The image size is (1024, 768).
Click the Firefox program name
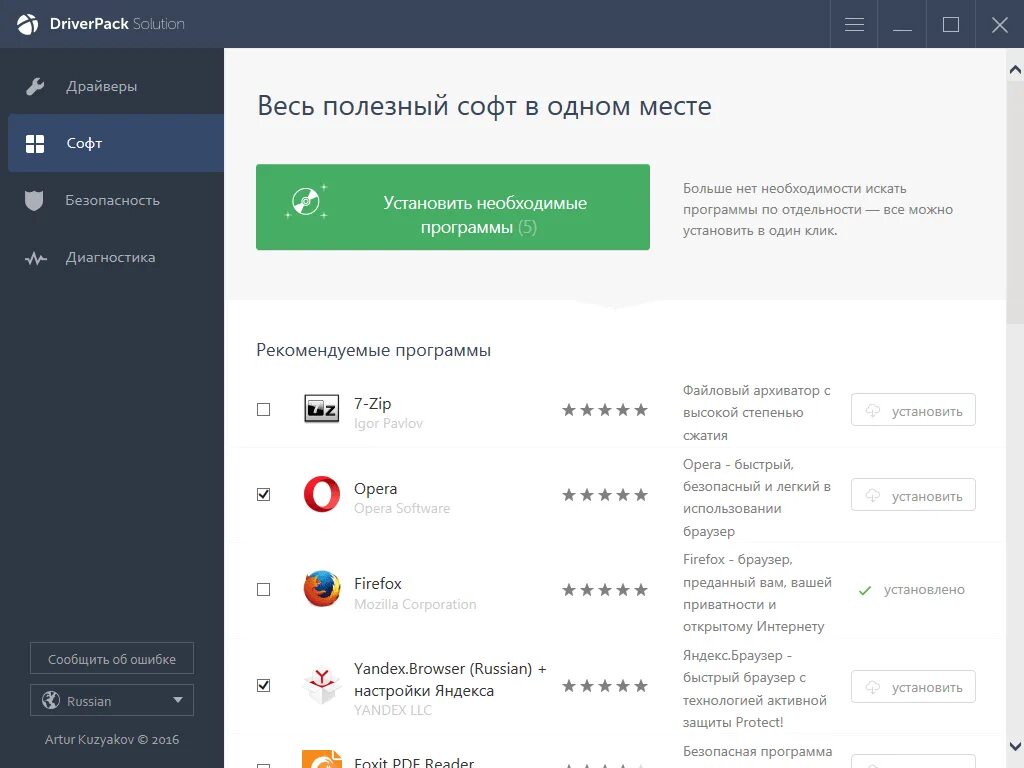(x=377, y=584)
